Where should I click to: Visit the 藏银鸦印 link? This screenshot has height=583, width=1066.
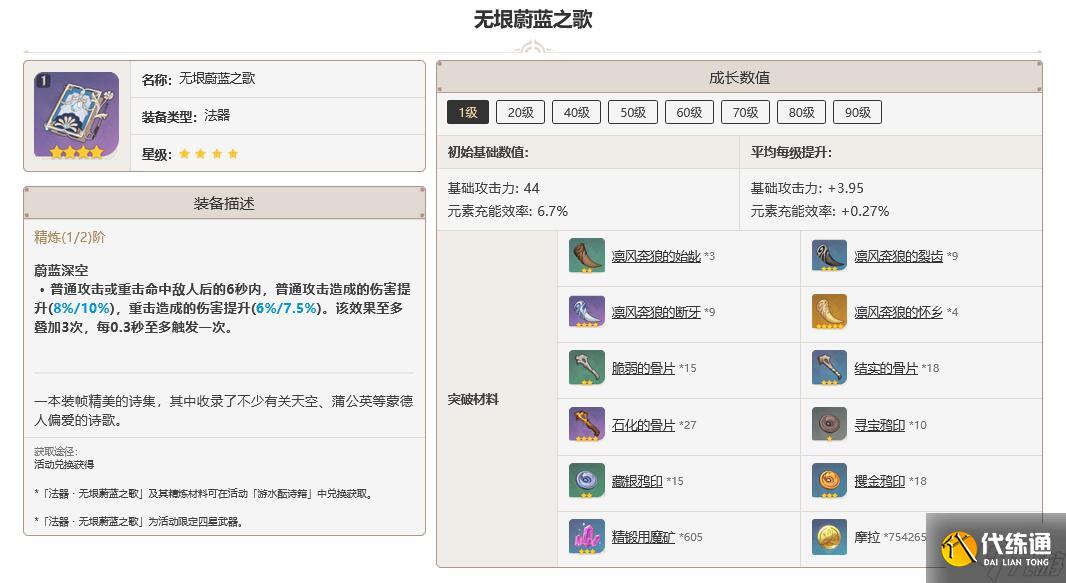(x=637, y=481)
